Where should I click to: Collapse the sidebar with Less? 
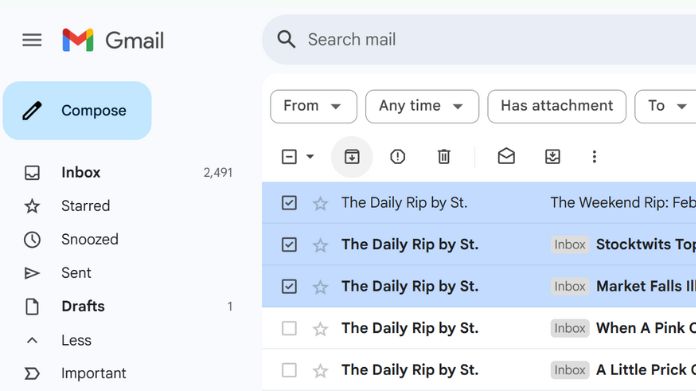point(76,340)
